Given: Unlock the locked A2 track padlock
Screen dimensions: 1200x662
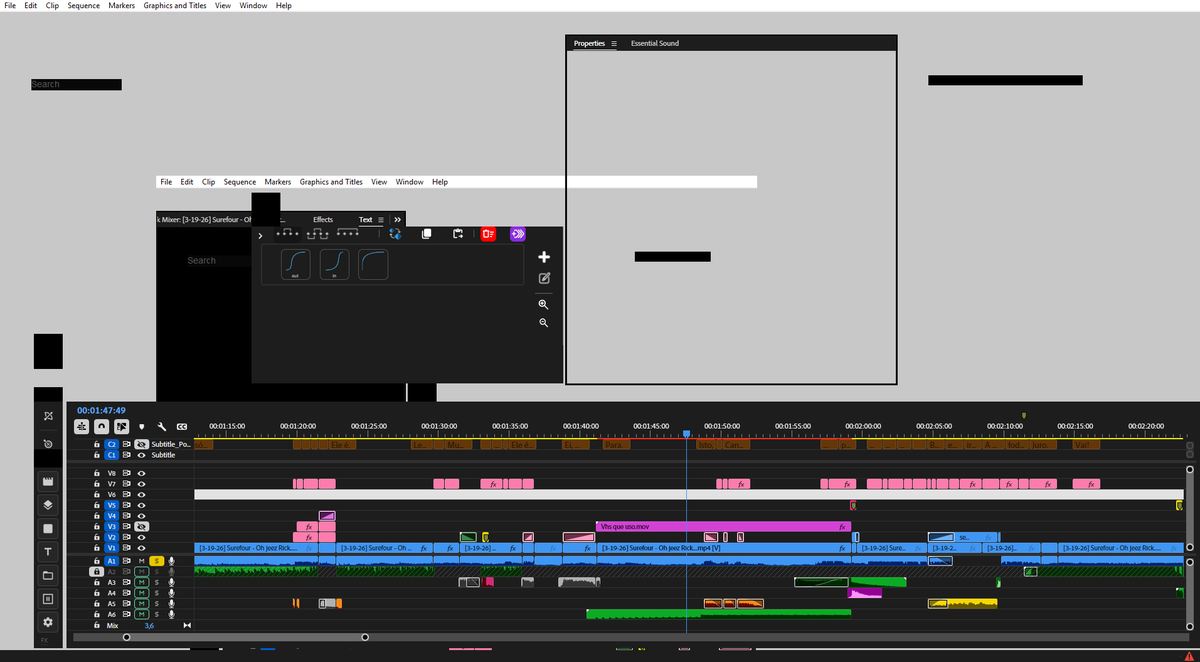Looking at the screenshot, I should click(97, 572).
